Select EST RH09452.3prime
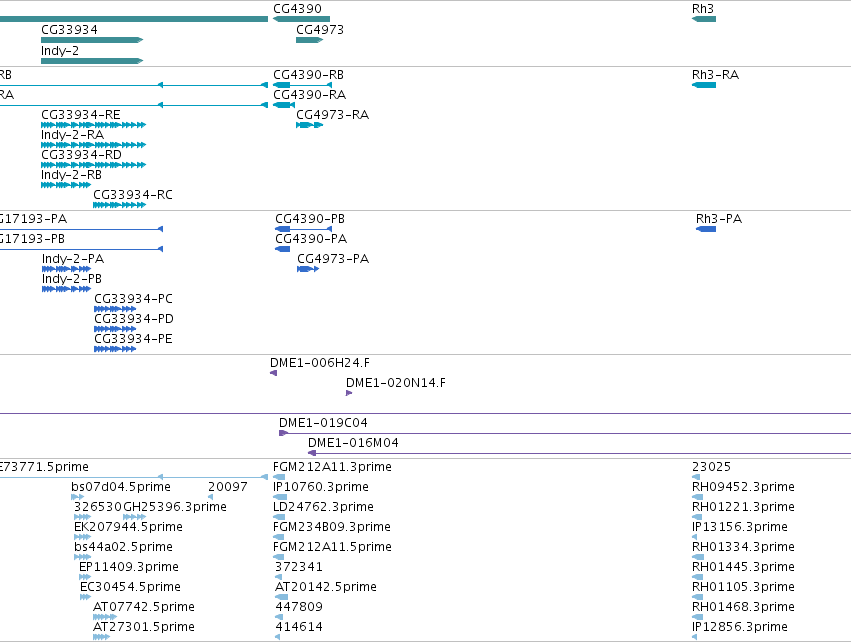 click(743, 487)
